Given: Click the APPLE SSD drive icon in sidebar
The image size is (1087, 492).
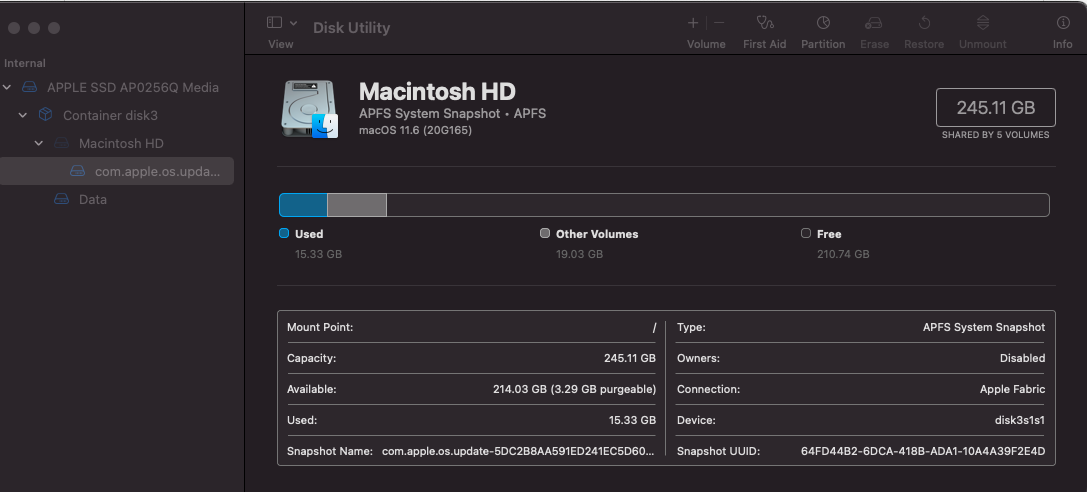Looking at the screenshot, I should pos(29,87).
